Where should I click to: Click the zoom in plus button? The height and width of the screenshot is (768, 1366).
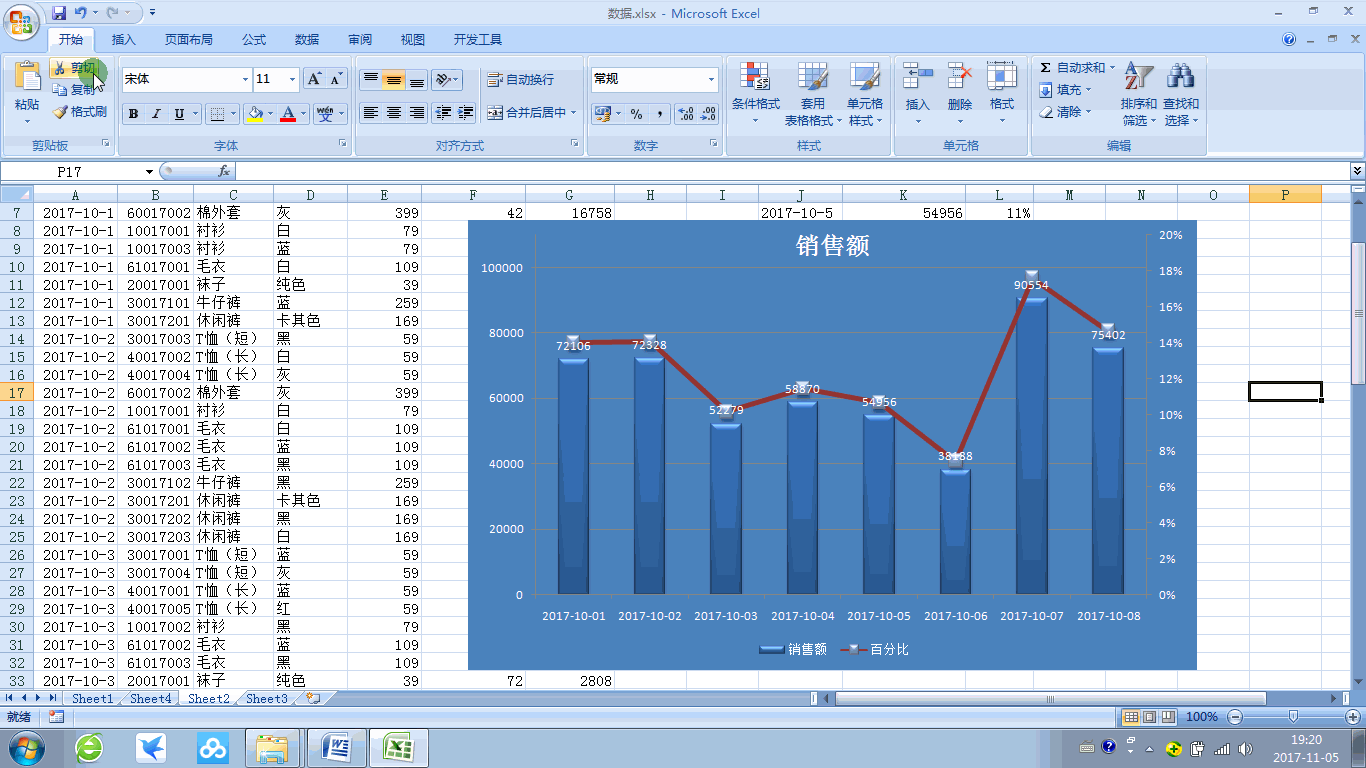(1352, 717)
